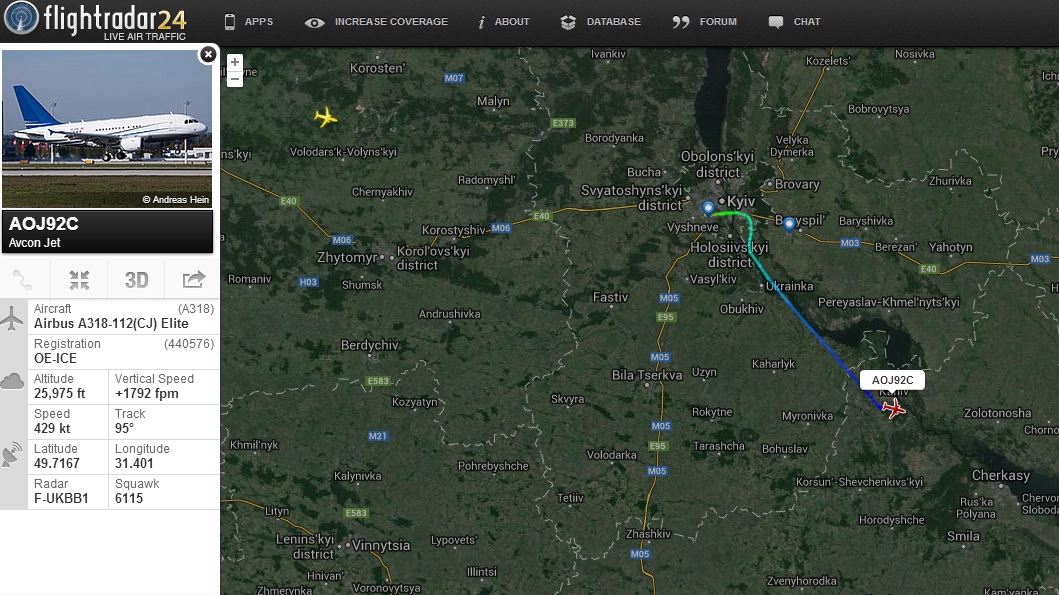Screen dimensions: 1059x595
Task: Open the About menu
Action: 503,22
